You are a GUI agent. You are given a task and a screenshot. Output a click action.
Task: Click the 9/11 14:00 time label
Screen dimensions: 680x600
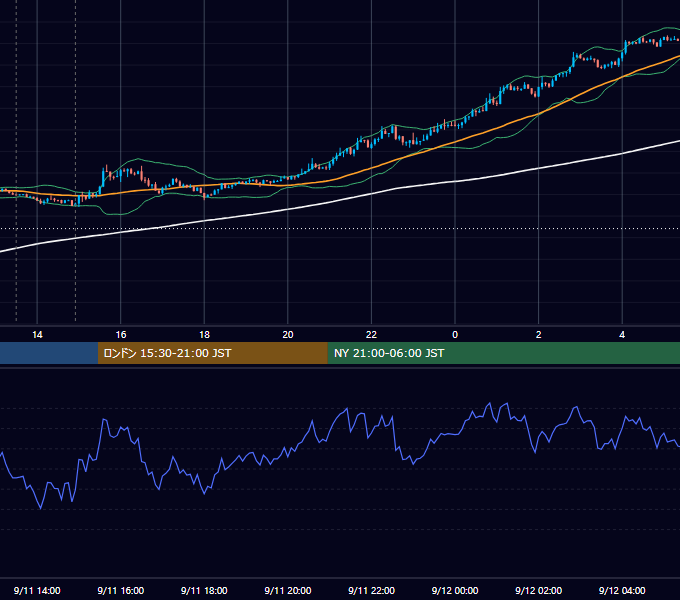pyautogui.click(x=37, y=590)
